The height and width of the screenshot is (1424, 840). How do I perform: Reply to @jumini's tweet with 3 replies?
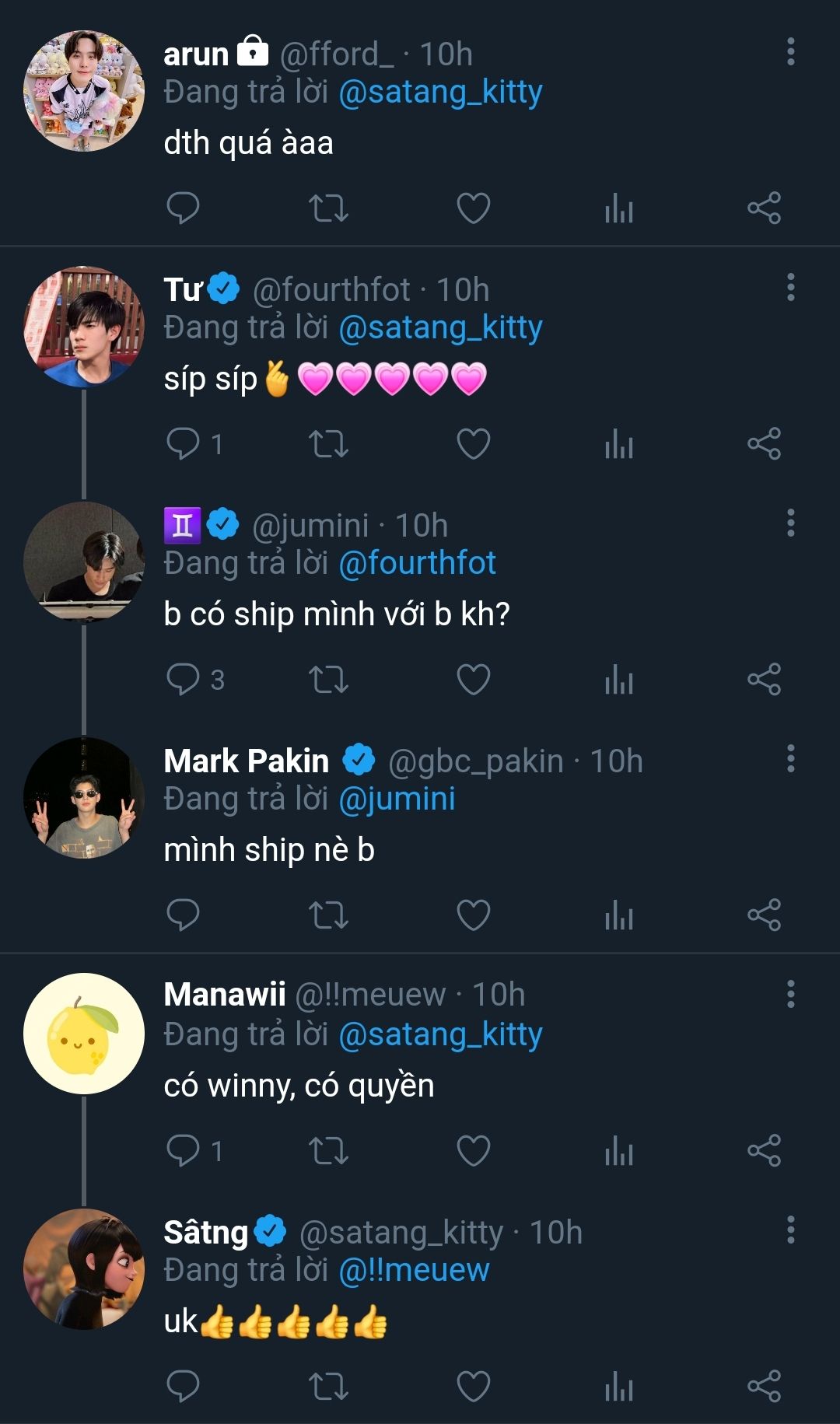184,679
